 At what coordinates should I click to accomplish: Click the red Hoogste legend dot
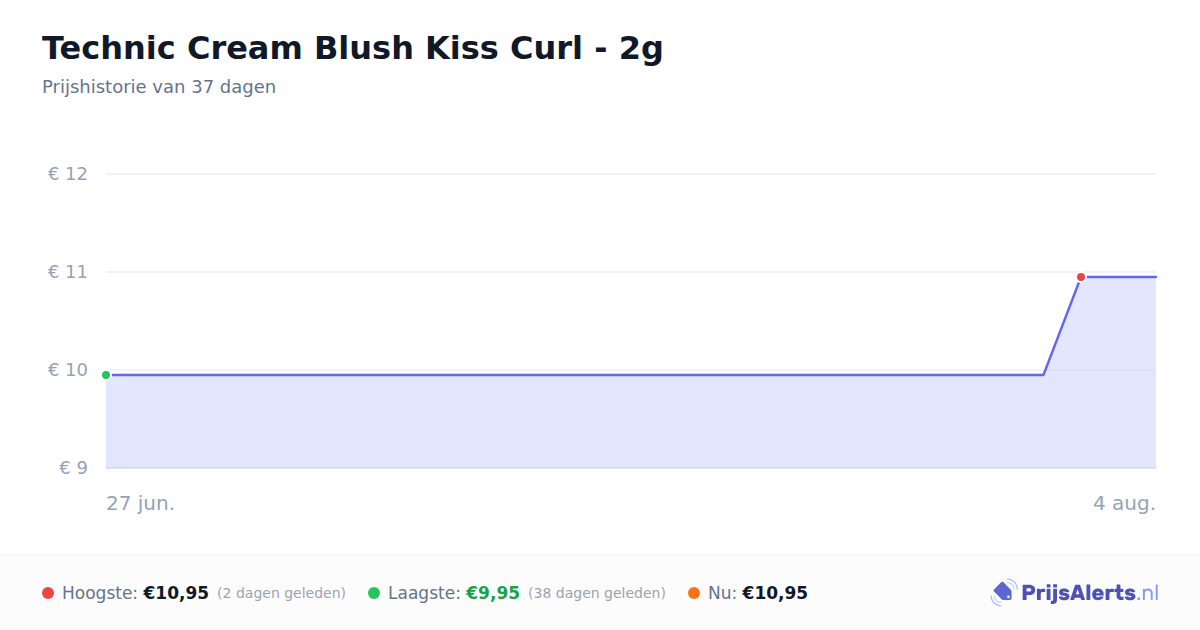coord(48,593)
